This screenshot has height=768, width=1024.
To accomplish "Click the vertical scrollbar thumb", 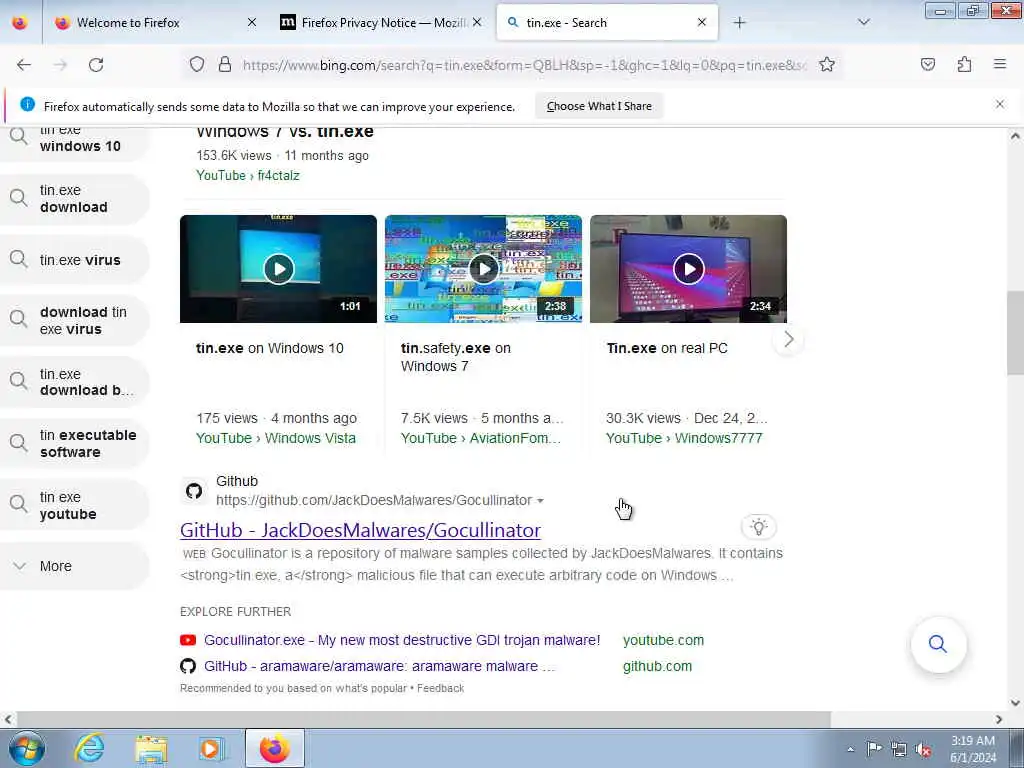I will (x=1015, y=332).
